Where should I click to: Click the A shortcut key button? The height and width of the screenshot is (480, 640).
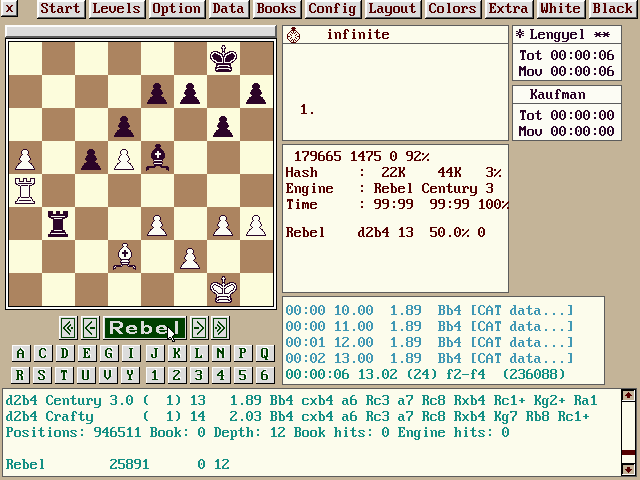[20, 353]
